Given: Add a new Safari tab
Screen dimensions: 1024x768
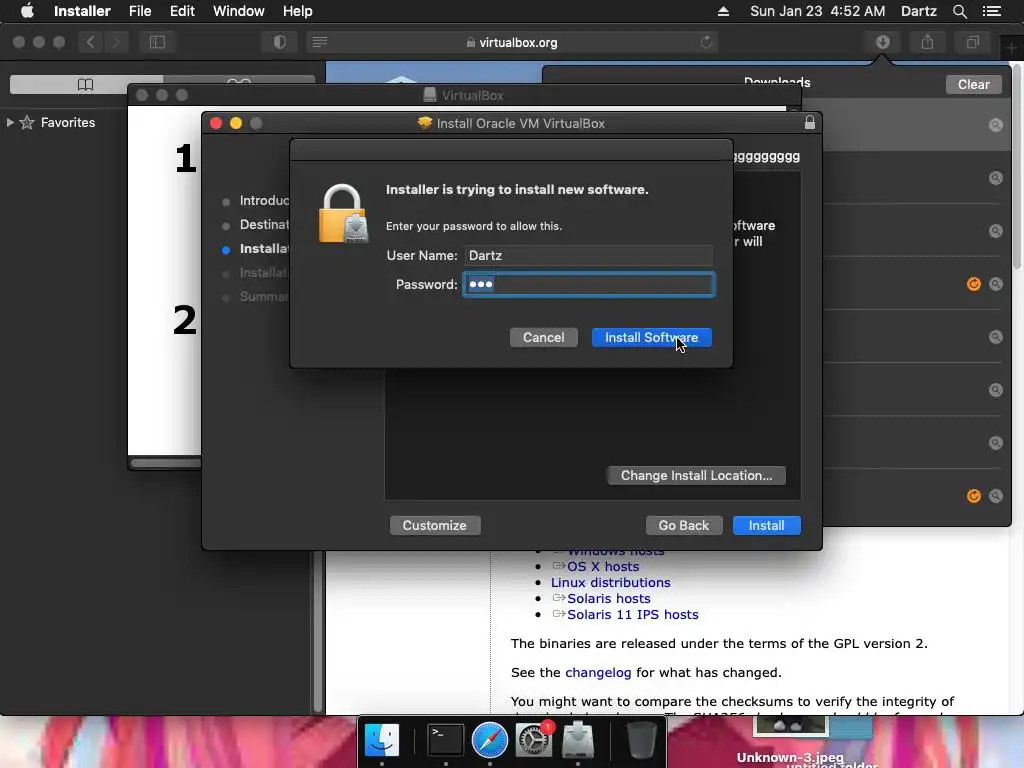Looking at the screenshot, I should pos(1011,48).
